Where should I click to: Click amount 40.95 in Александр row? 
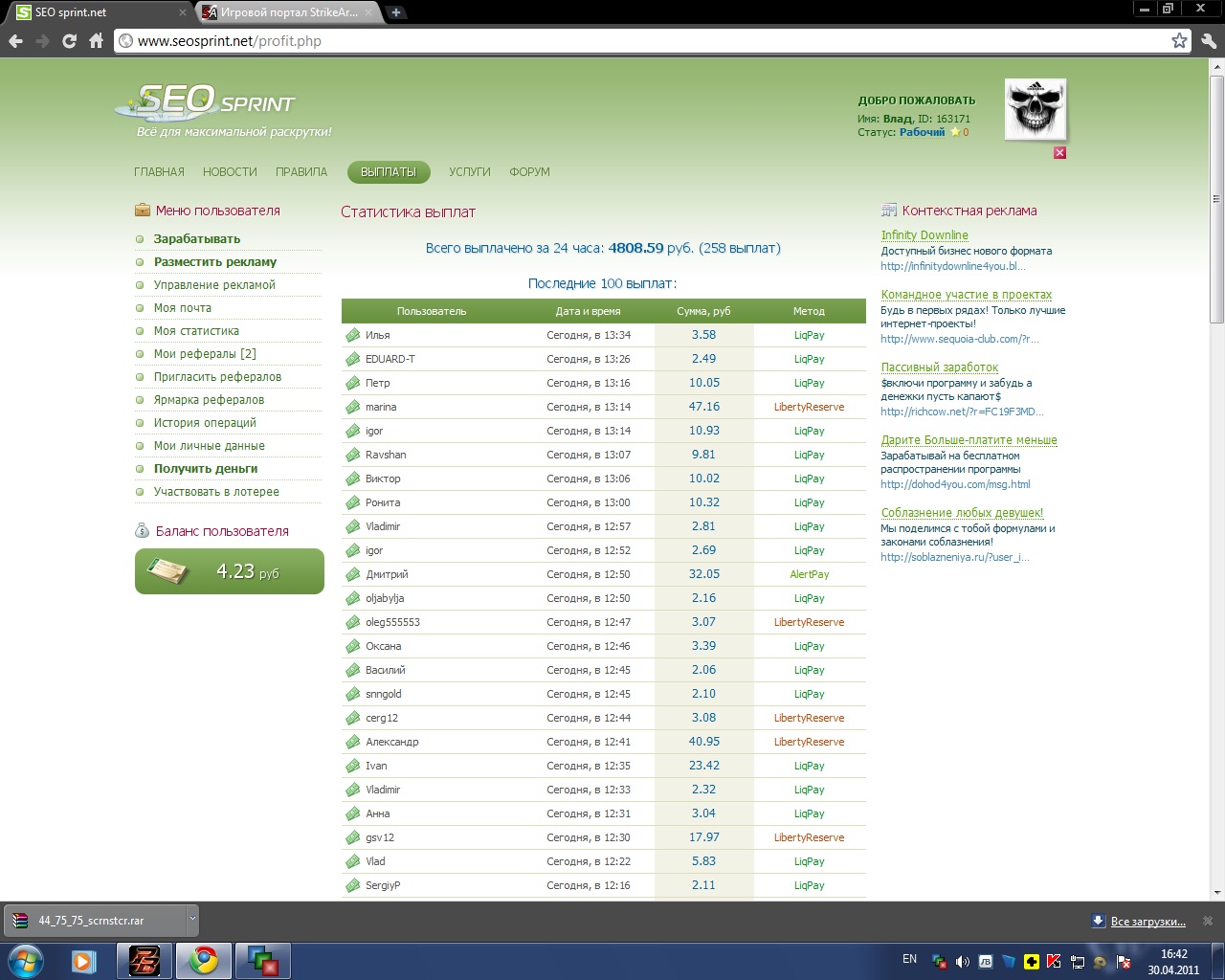tap(704, 742)
